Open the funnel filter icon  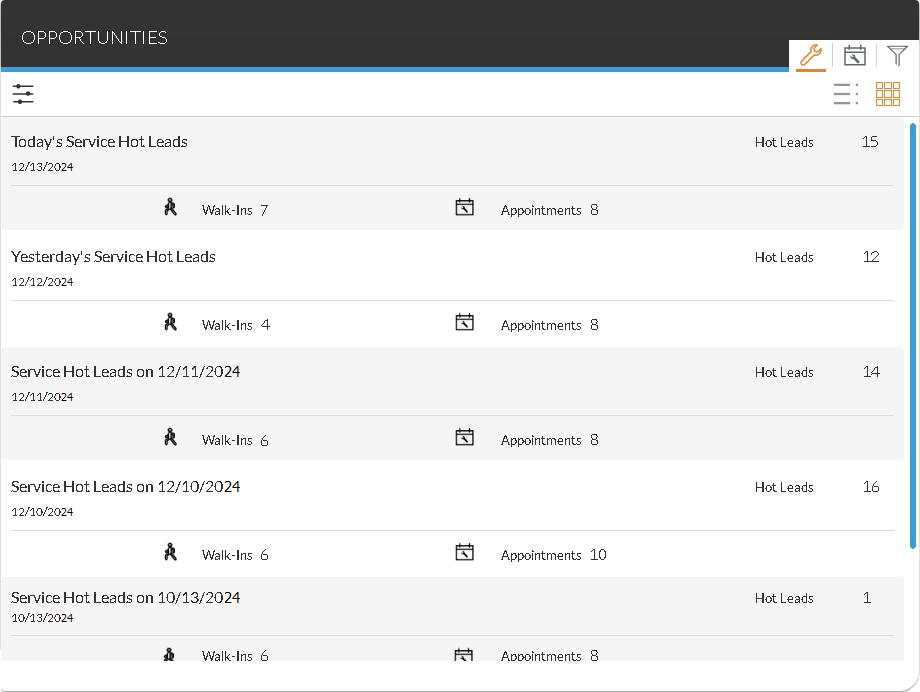coord(897,55)
